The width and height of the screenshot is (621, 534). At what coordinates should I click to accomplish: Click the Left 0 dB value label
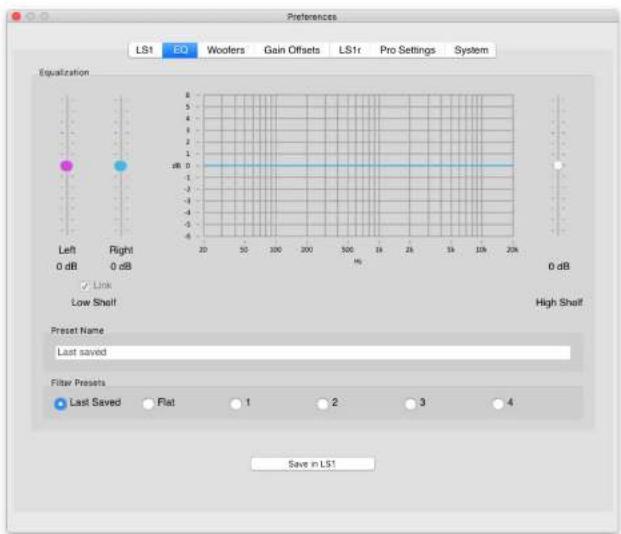coord(67,266)
